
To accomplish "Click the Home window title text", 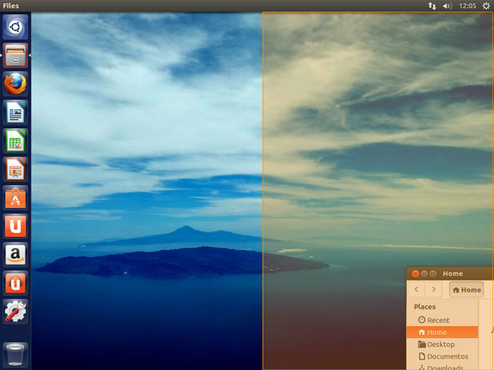I will pos(453,274).
